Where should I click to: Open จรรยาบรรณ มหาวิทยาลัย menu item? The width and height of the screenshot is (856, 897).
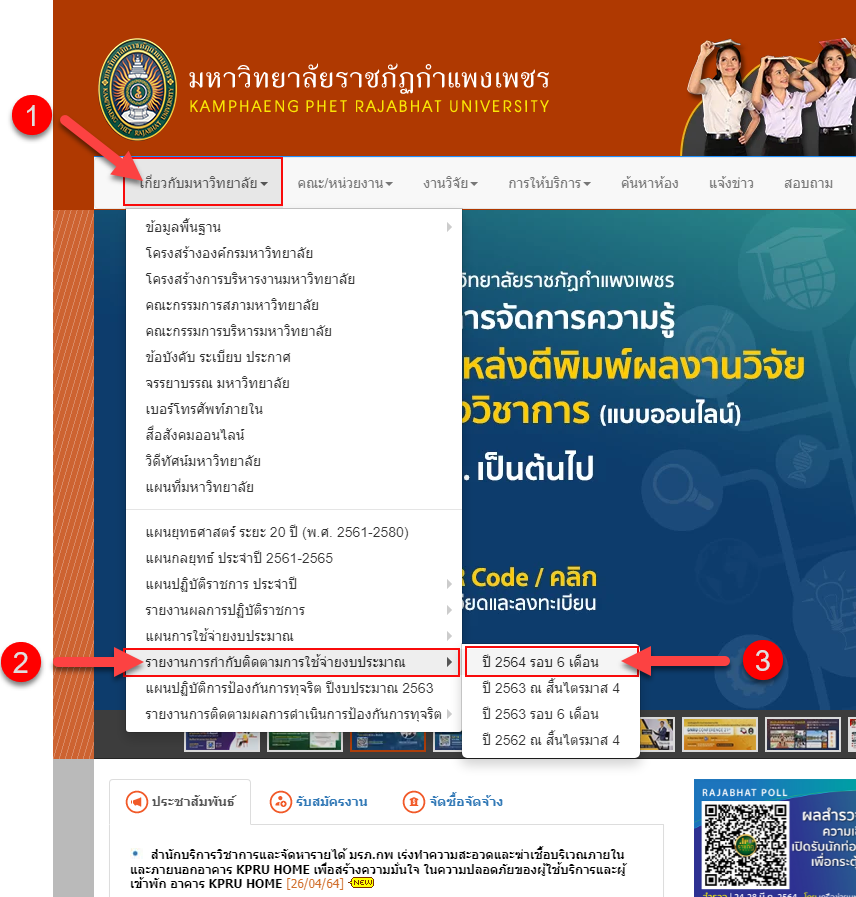click(294, 383)
